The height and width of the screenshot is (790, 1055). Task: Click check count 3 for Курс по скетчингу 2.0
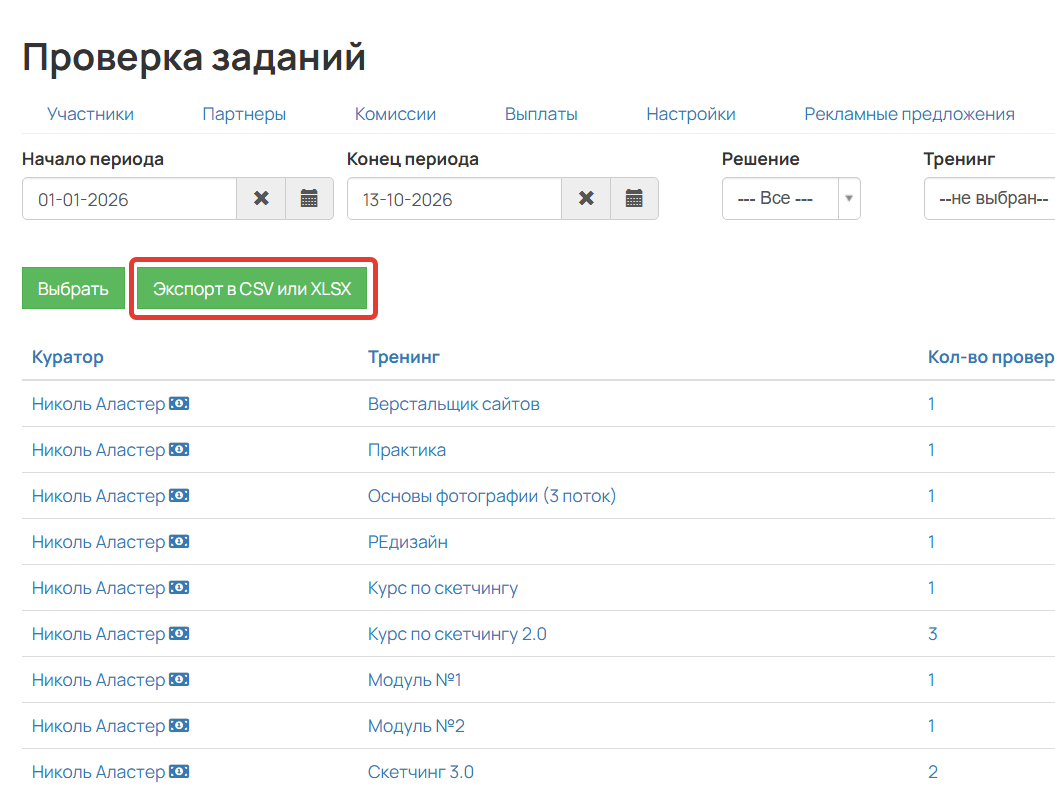tap(933, 634)
